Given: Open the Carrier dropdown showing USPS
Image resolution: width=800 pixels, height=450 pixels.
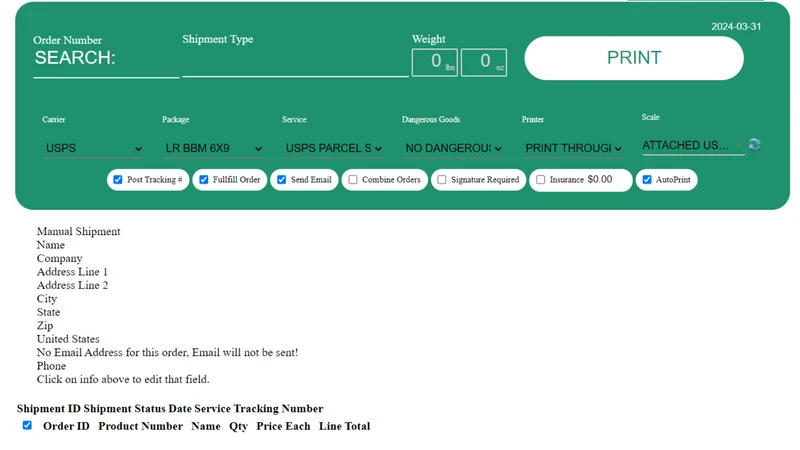Looking at the screenshot, I should [x=93, y=148].
